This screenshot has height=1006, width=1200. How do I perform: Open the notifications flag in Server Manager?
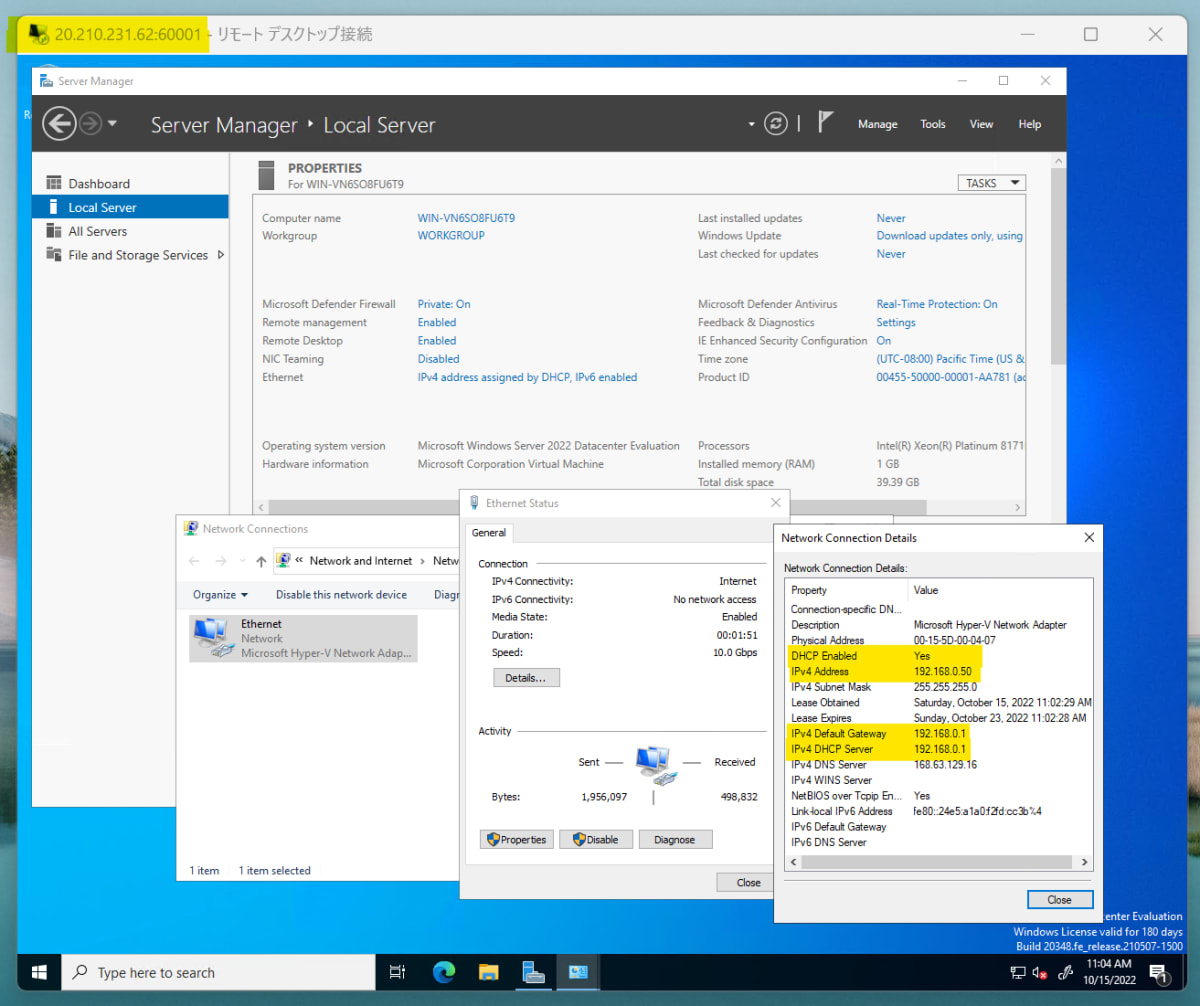(826, 123)
